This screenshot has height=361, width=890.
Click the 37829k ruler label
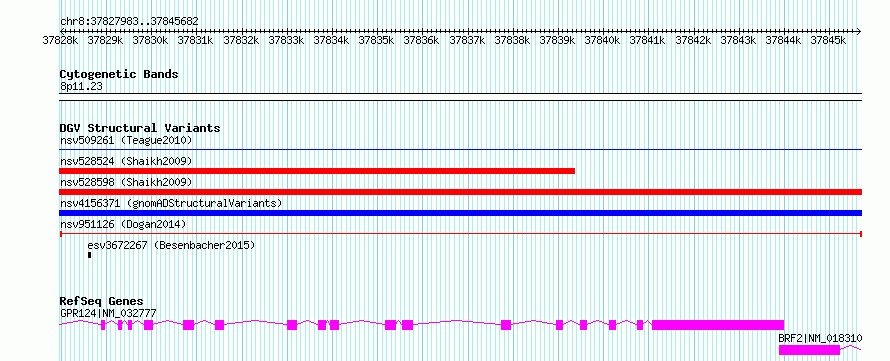106,40
